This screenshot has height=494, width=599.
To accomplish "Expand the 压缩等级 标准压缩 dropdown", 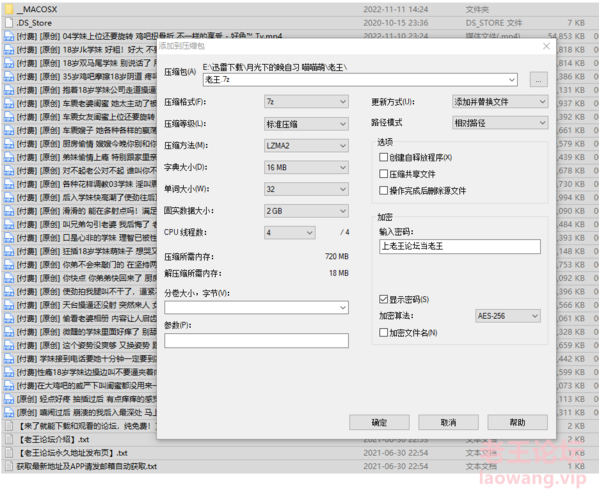I will [306, 124].
